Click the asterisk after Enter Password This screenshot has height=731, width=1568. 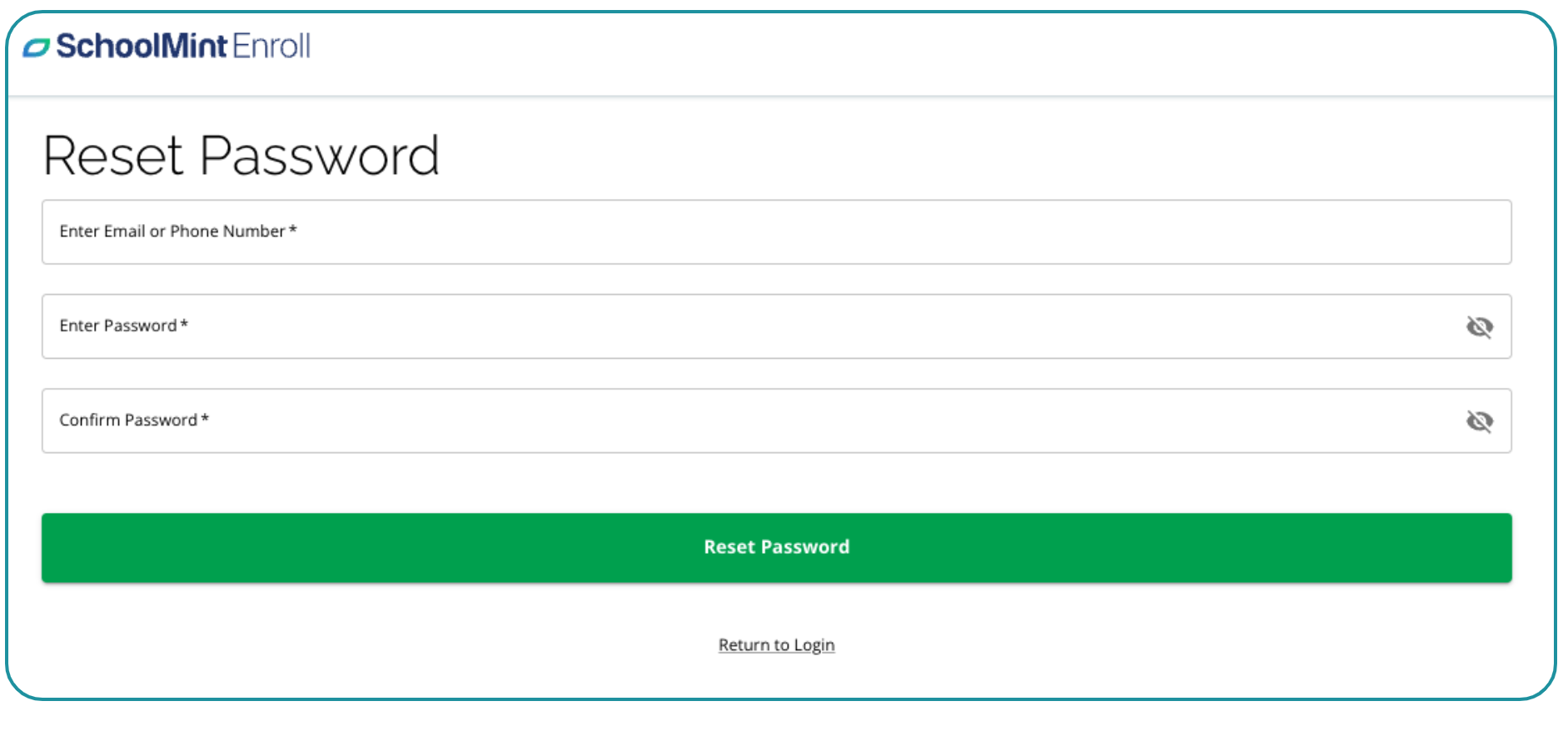(x=184, y=323)
